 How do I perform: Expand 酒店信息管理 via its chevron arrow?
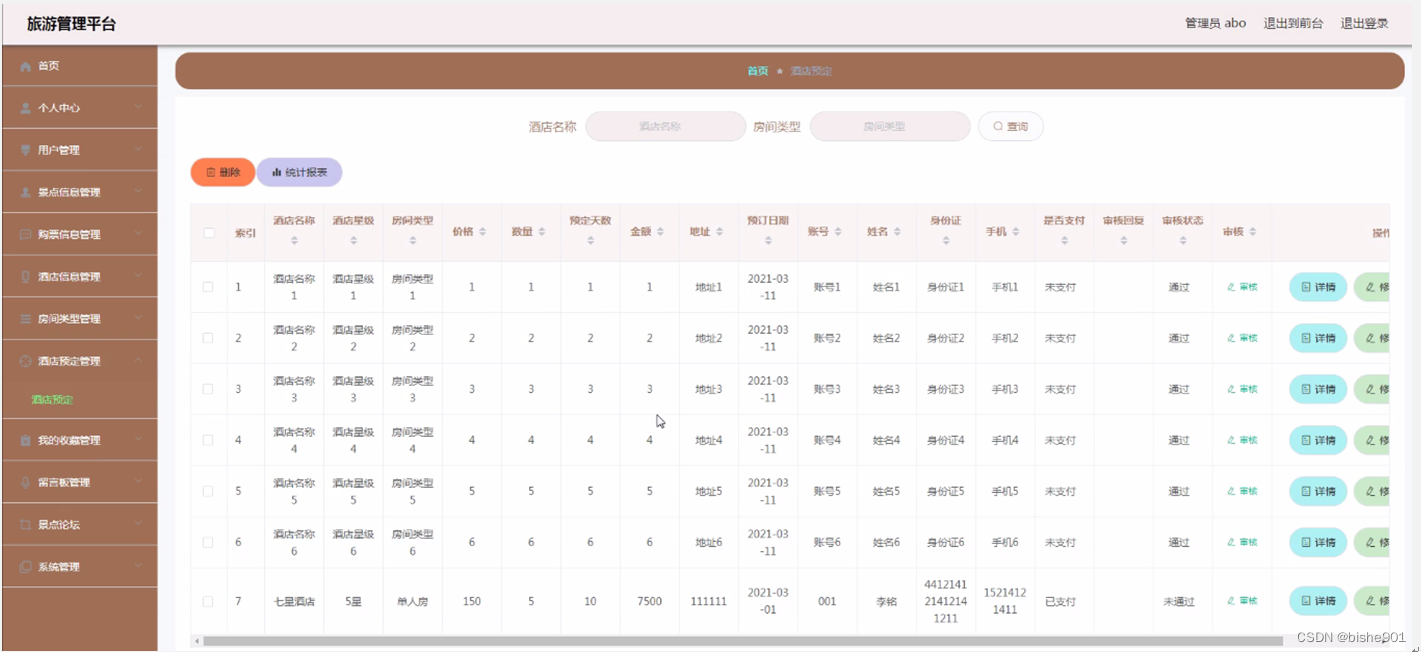pos(138,277)
